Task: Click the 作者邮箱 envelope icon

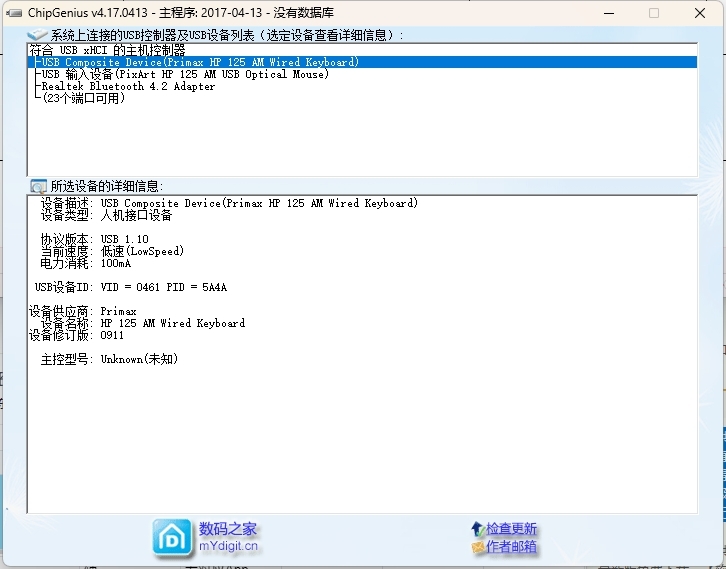Action: point(478,547)
